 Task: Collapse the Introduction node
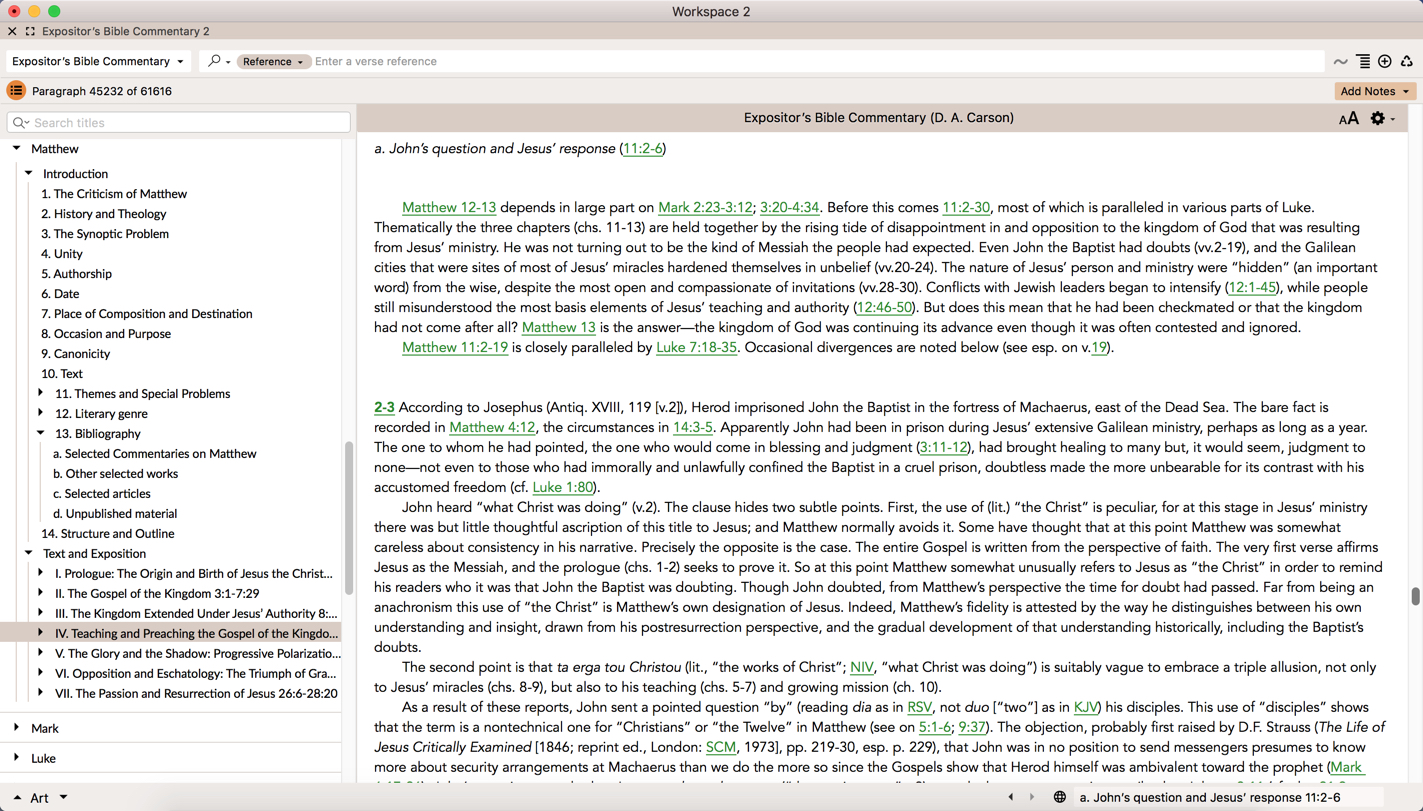(x=29, y=173)
